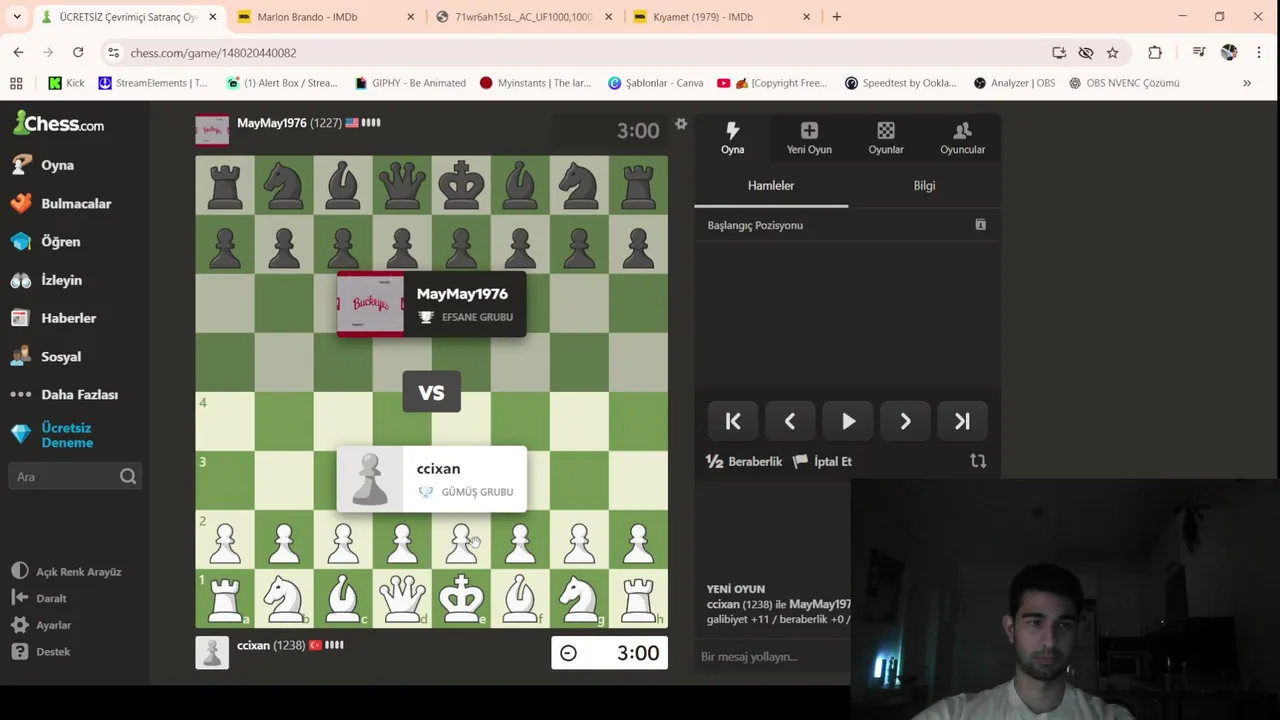
Task: Switch to Kıyamet (1979) IMDb tab
Action: coord(723,17)
